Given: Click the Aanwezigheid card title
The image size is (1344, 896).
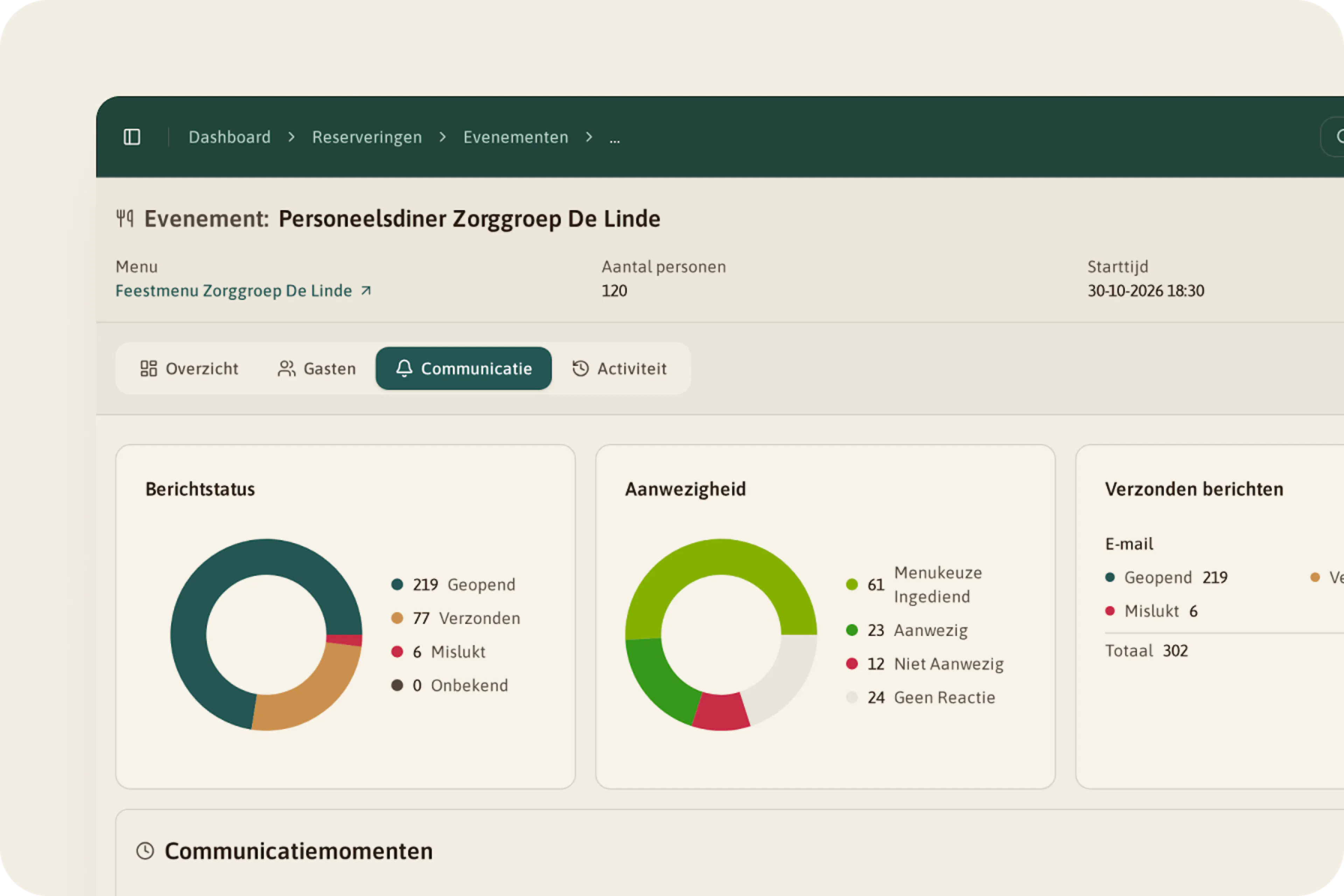Looking at the screenshot, I should tap(686, 489).
